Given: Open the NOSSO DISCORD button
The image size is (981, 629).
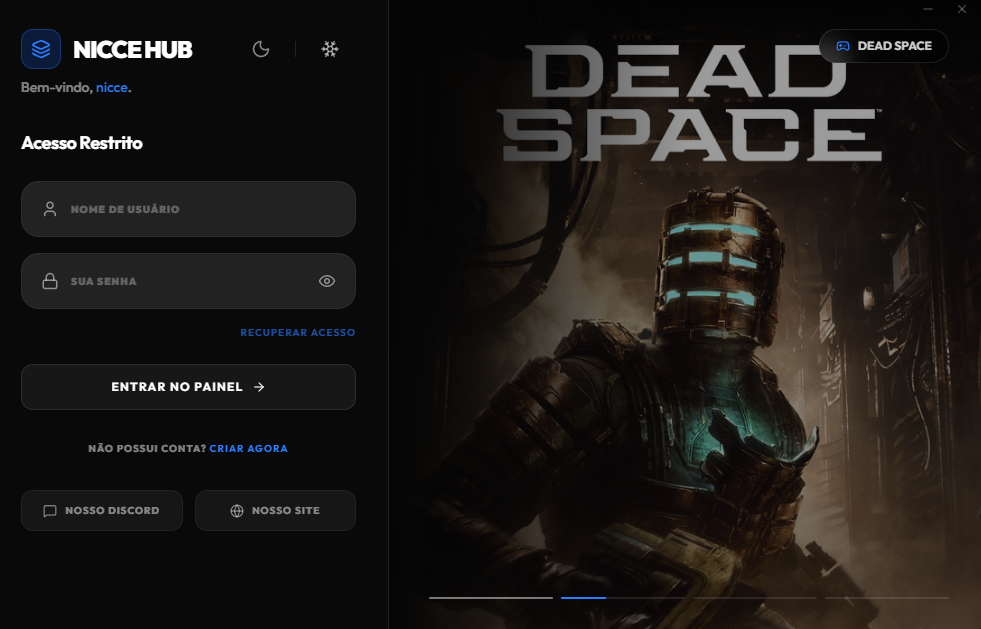Looking at the screenshot, I should pyautogui.click(x=102, y=510).
